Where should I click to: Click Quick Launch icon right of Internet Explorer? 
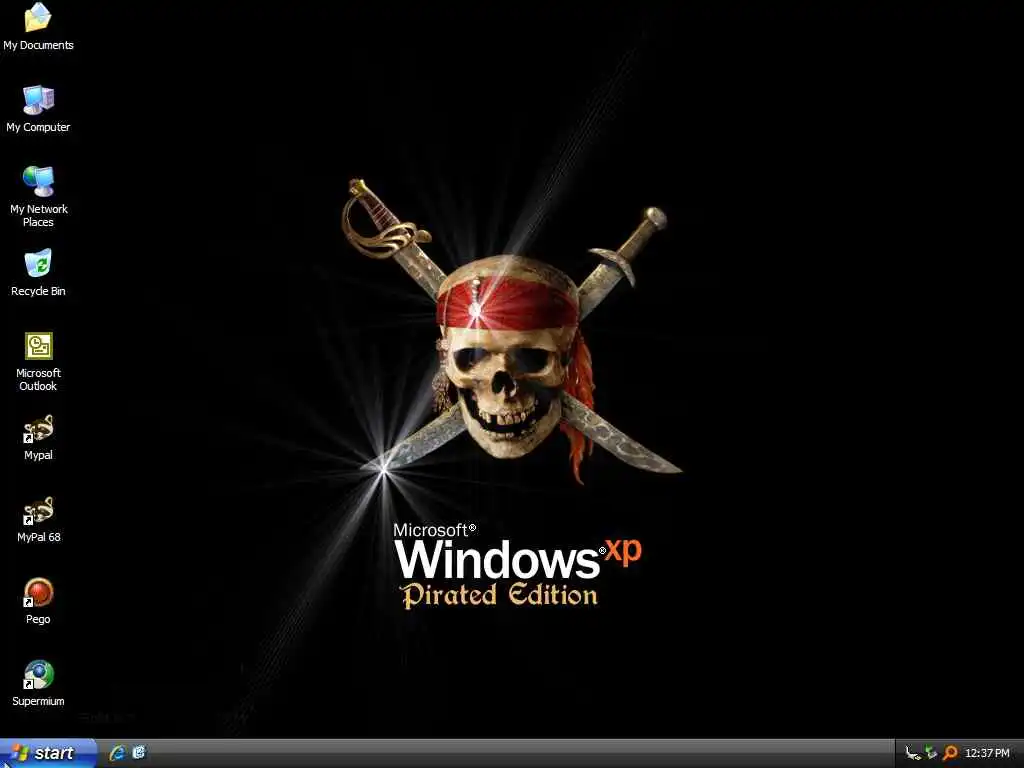pyautogui.click(x=139, y=753)
